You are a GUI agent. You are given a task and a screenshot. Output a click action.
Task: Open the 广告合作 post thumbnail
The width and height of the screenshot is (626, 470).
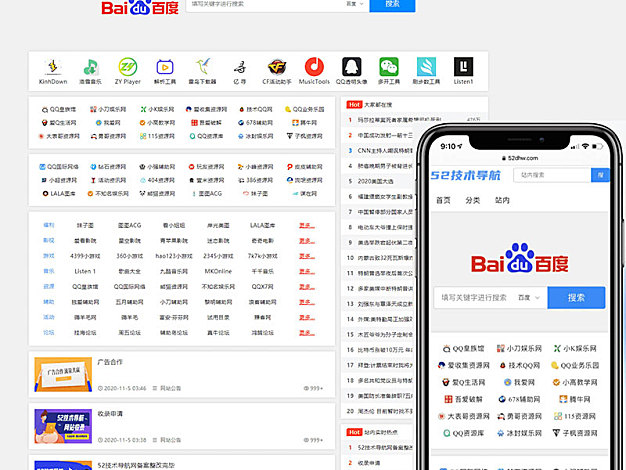click(63, 375)
